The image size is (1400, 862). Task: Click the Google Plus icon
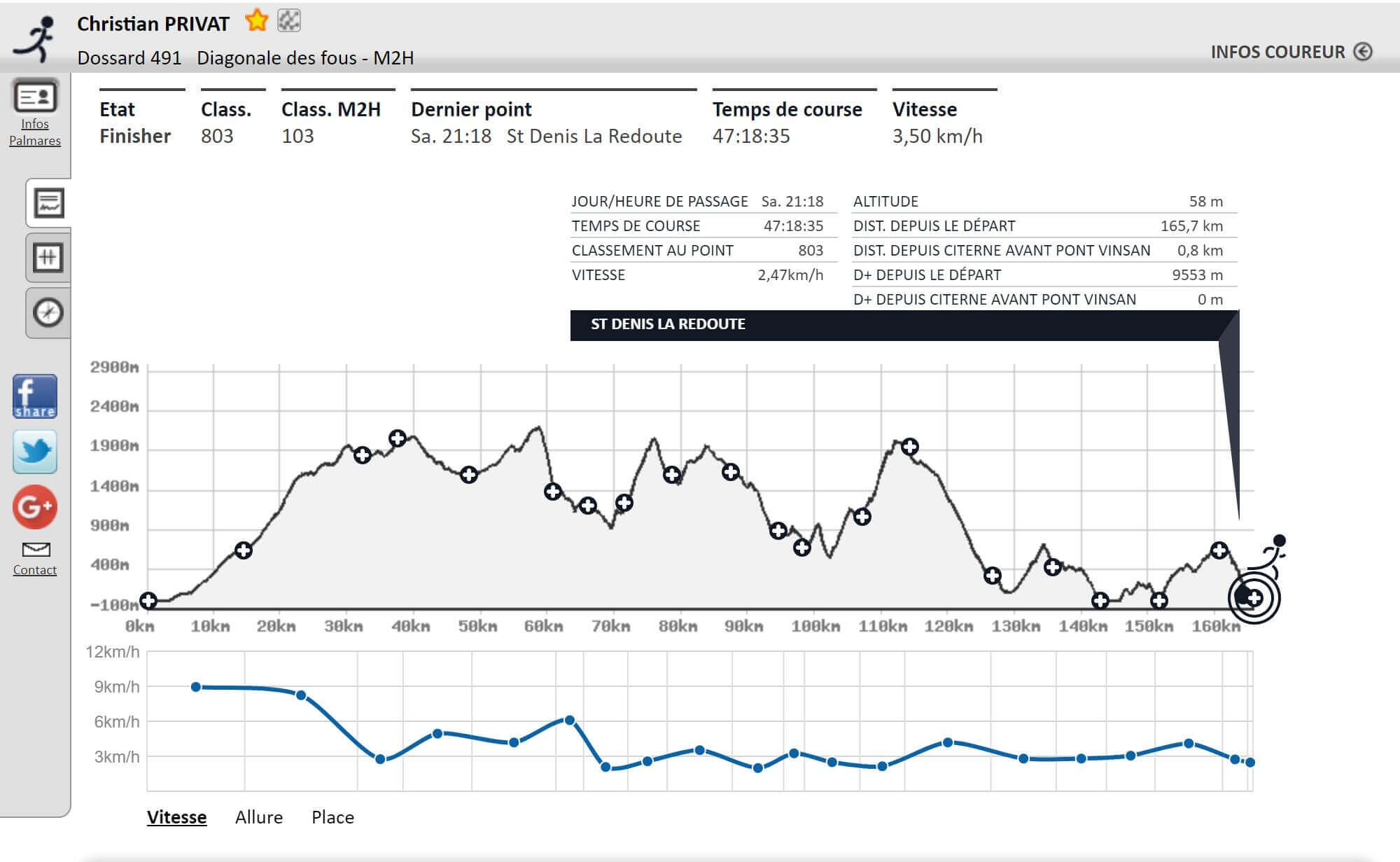pyautogui.click(x=35, y=507)
